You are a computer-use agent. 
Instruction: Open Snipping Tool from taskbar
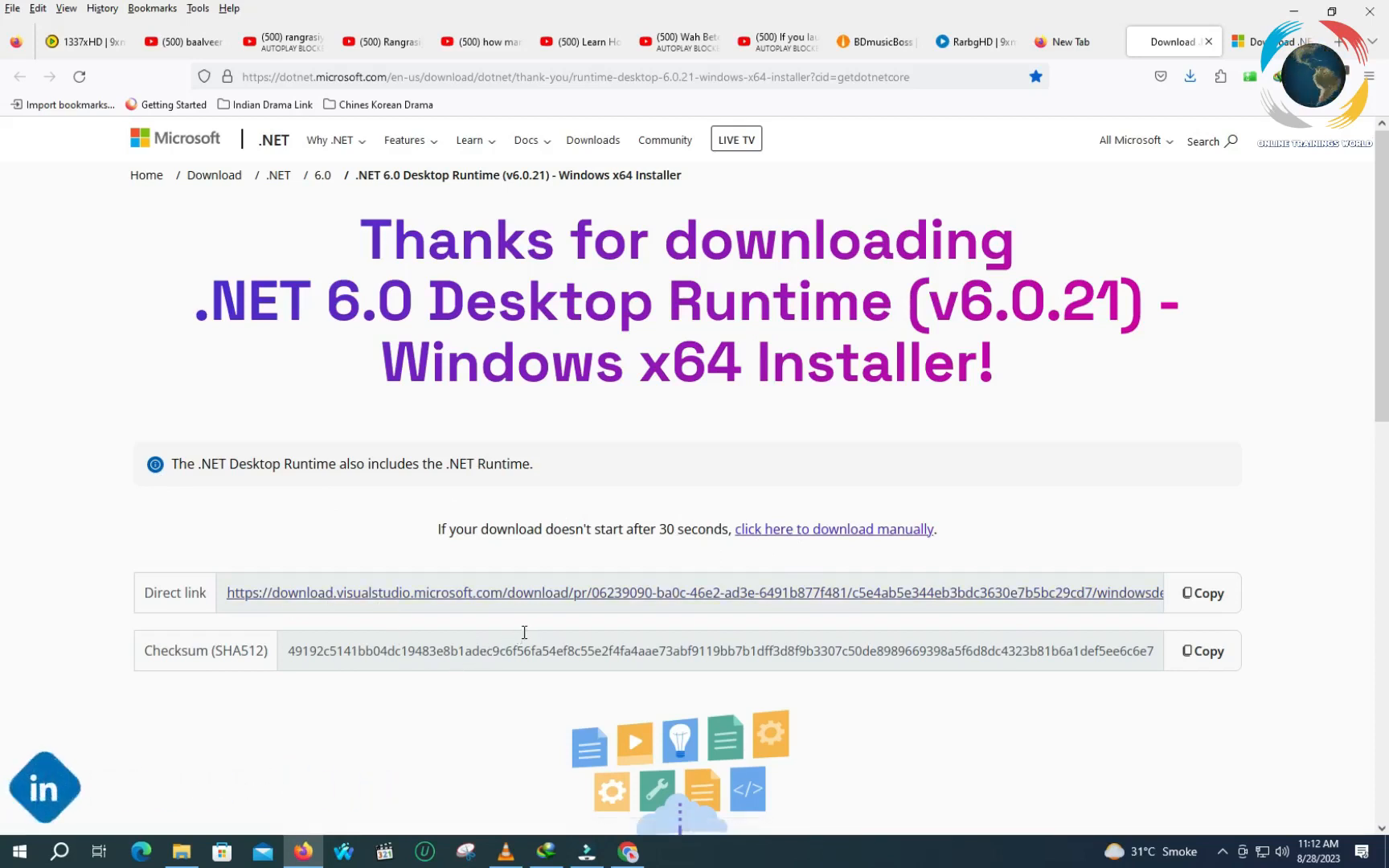[x=465, y=851]
